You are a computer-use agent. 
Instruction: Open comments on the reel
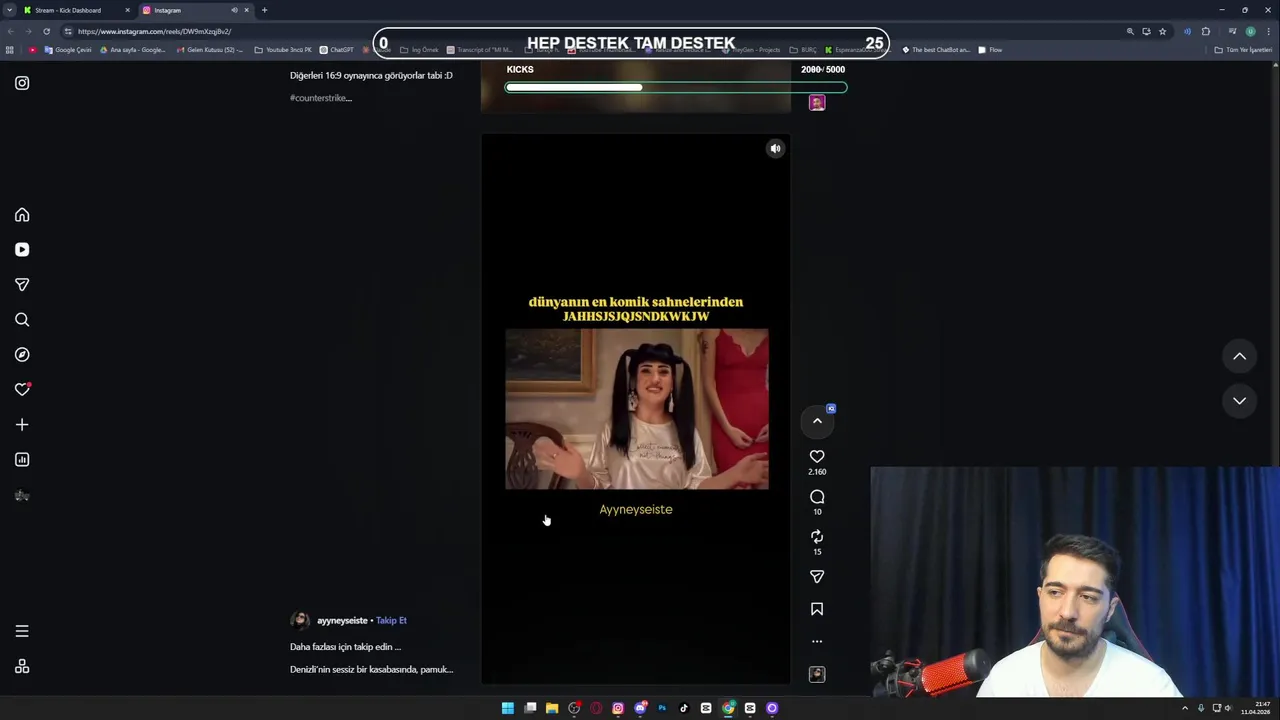pyautogui.click(x=817, y=497)
